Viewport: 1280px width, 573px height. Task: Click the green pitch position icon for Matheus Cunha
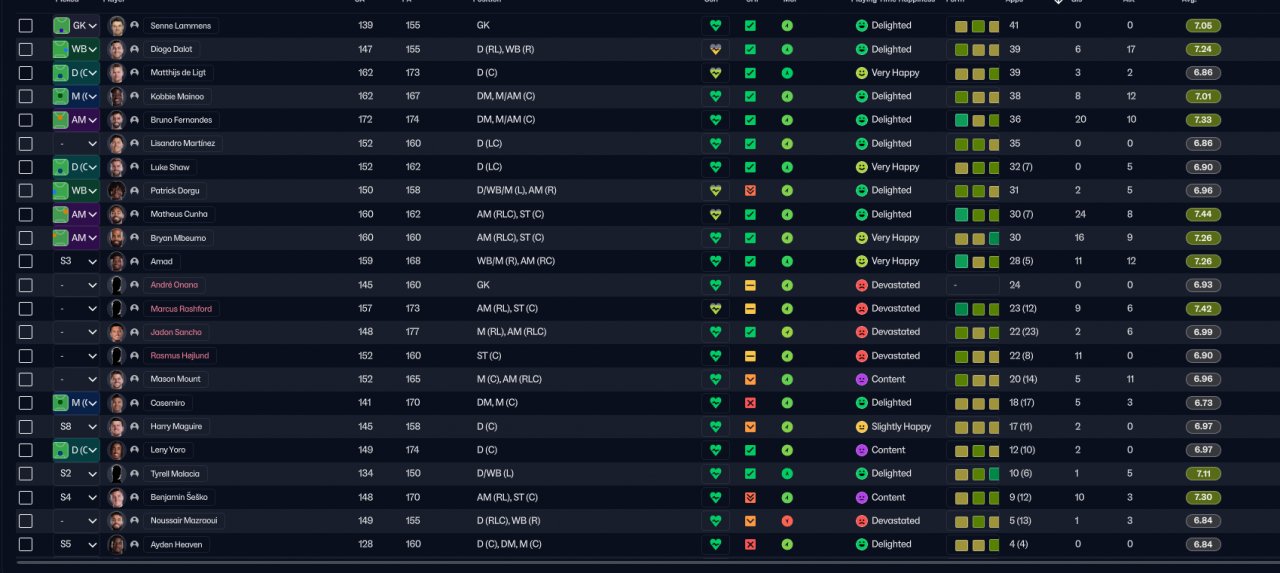61,214
